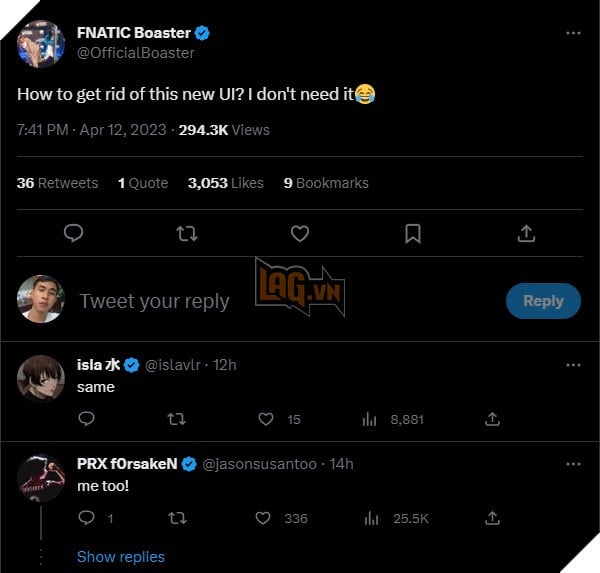
Task: Share the FNATIC Boaster tweet
Action: (x=526, y=234)
